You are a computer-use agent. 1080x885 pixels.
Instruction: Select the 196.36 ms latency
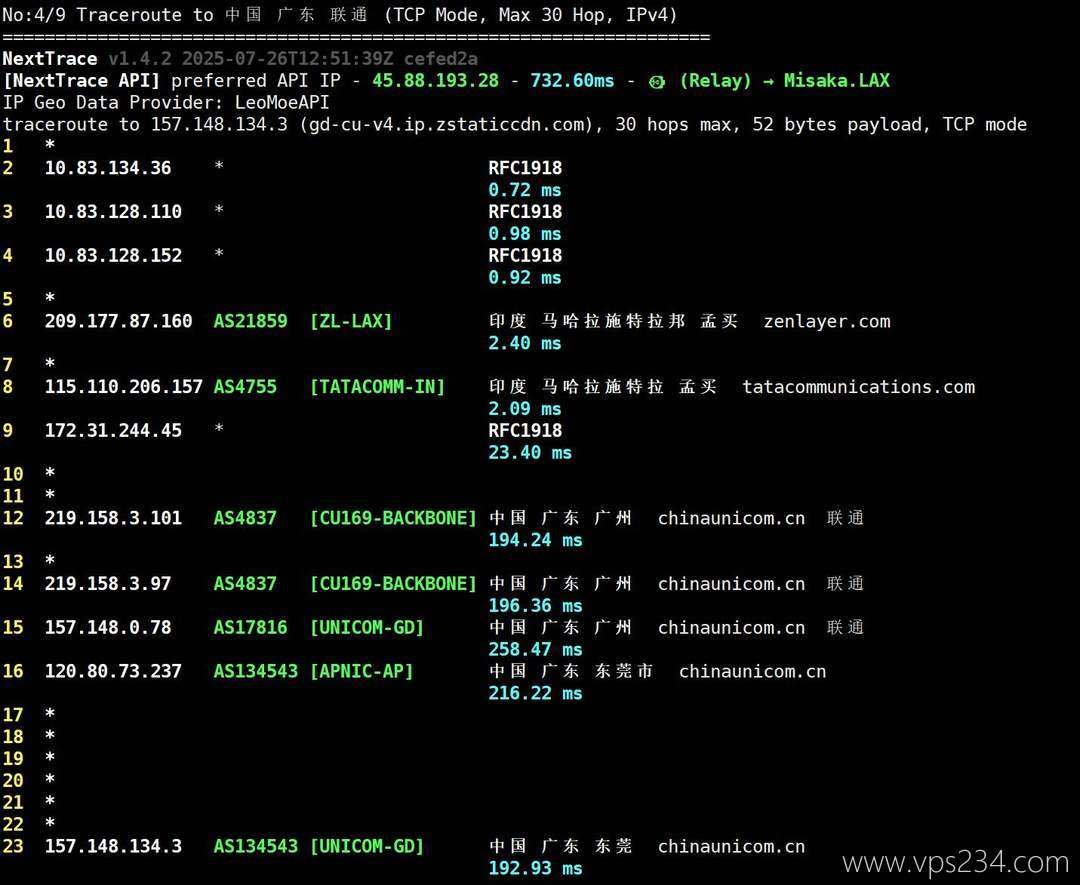point(535,606)
